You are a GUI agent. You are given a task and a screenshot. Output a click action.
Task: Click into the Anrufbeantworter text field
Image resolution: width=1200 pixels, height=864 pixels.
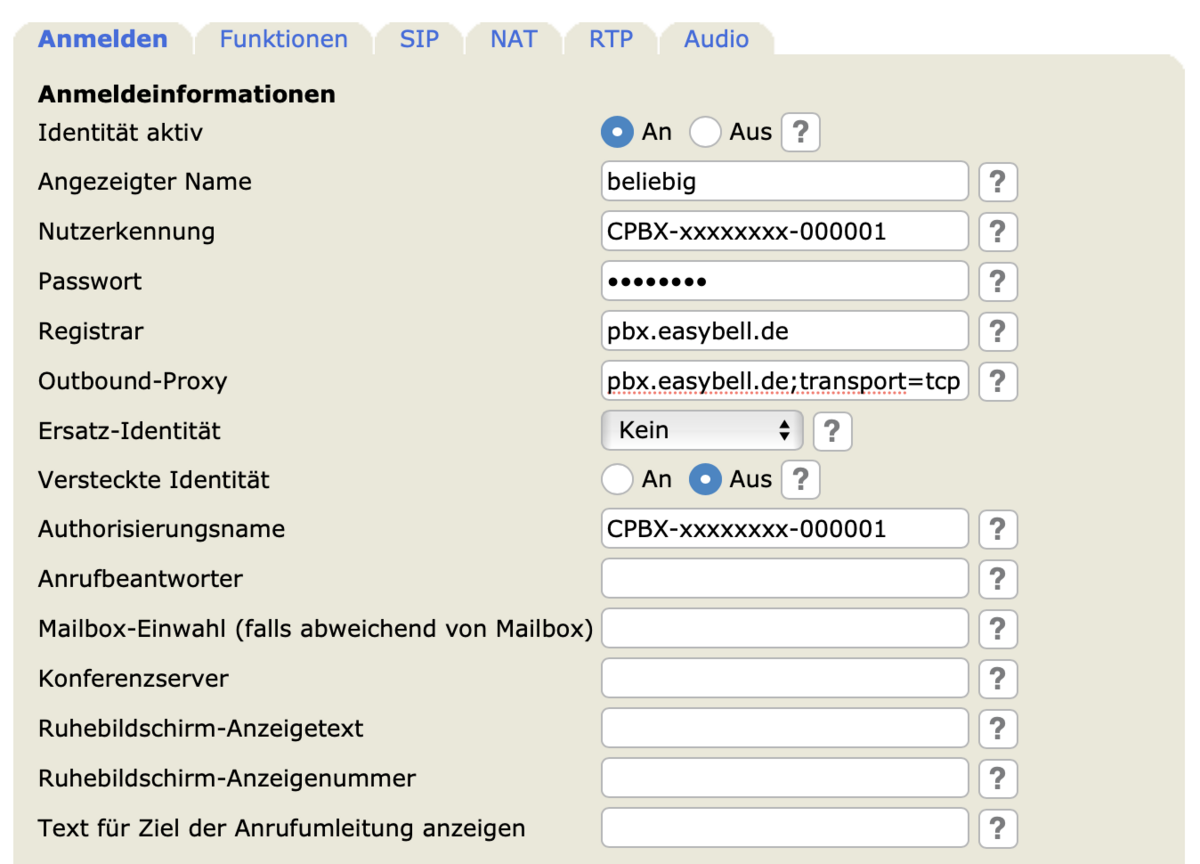coord(784,579)
